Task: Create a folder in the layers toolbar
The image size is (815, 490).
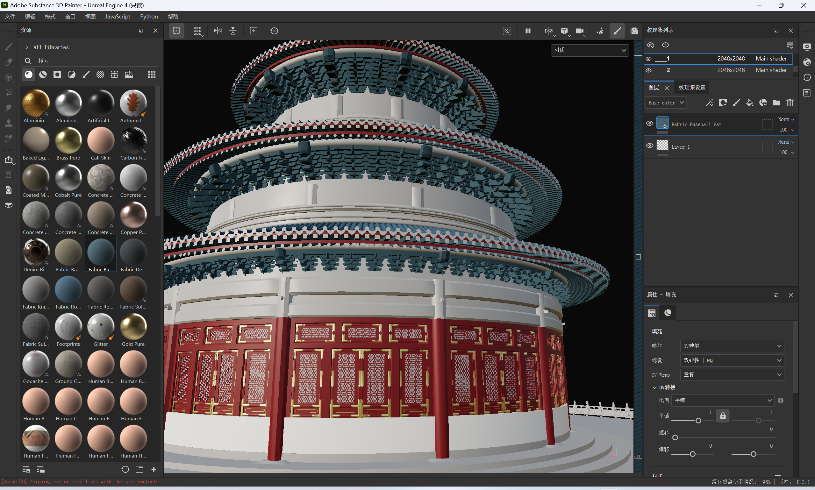Action: (777, 103)
